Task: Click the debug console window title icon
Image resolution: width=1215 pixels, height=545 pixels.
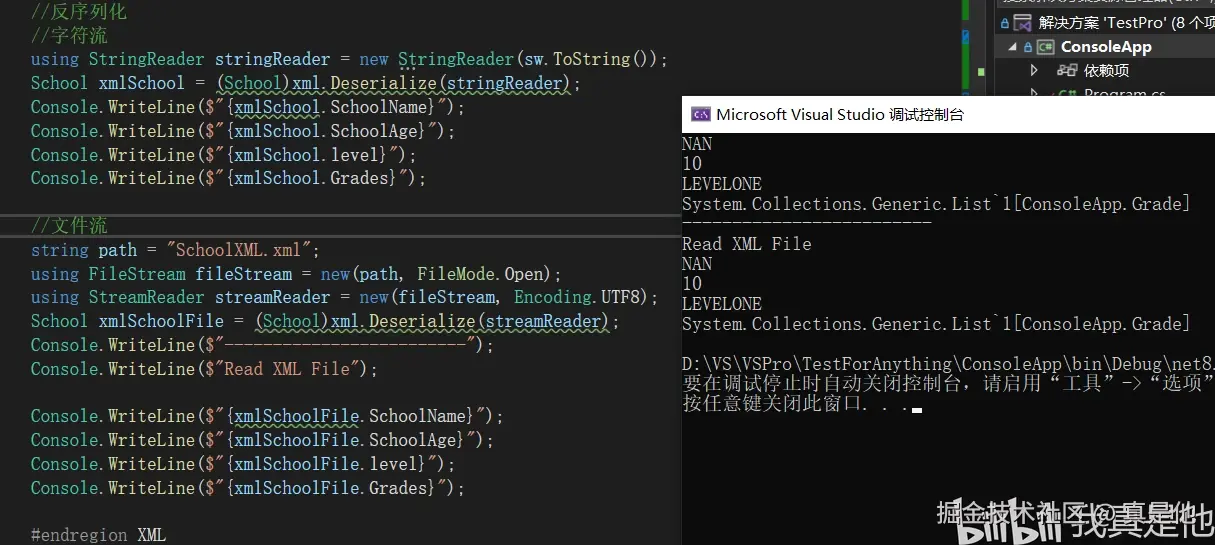Action: pos(701,114)
